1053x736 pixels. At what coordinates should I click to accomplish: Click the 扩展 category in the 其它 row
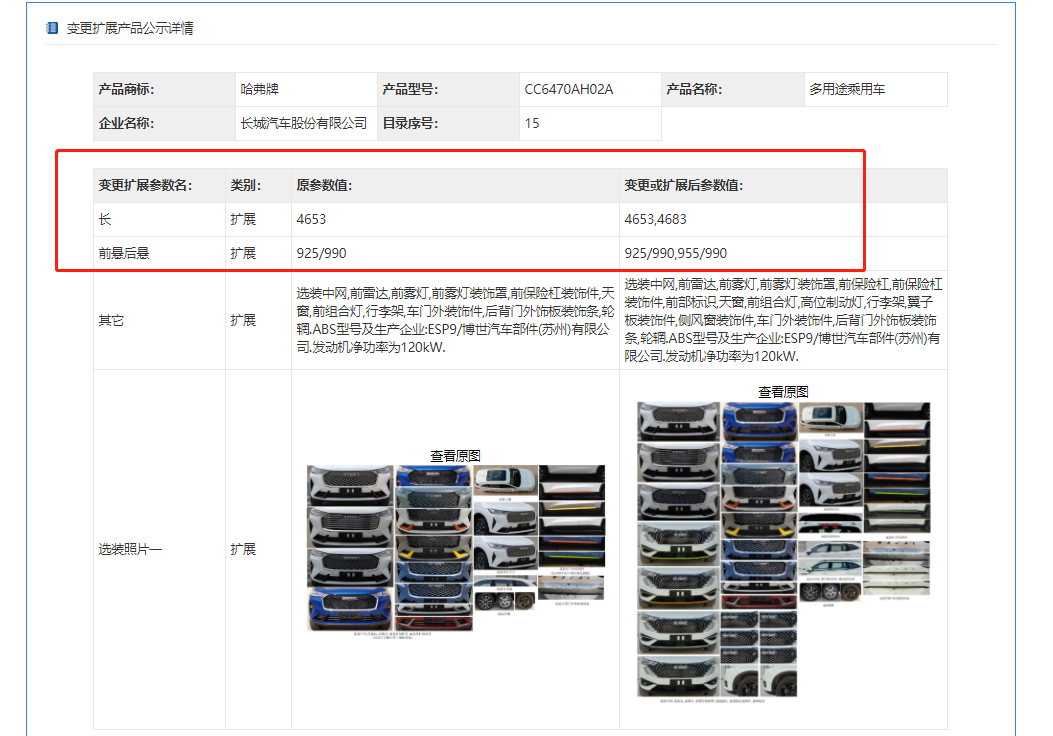point(243,320)
